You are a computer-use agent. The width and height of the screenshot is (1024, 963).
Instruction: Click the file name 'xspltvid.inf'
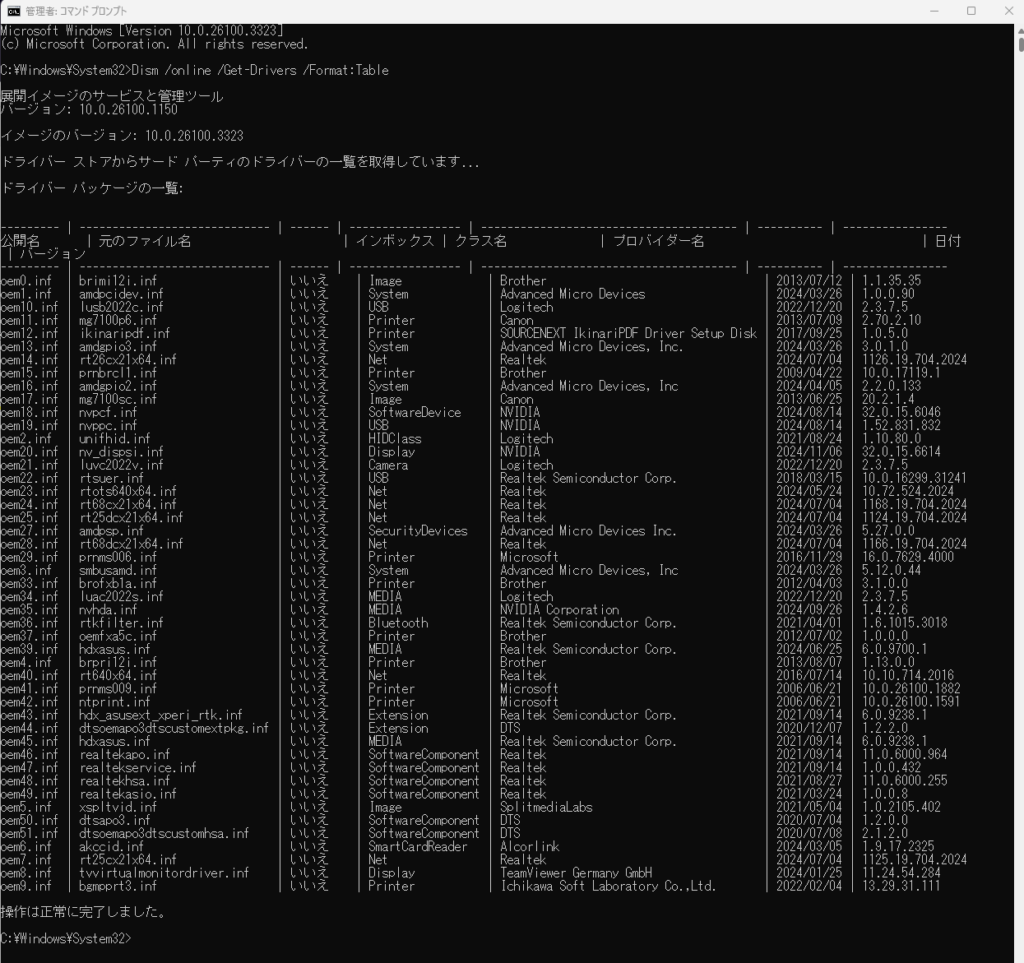(118, 807)
